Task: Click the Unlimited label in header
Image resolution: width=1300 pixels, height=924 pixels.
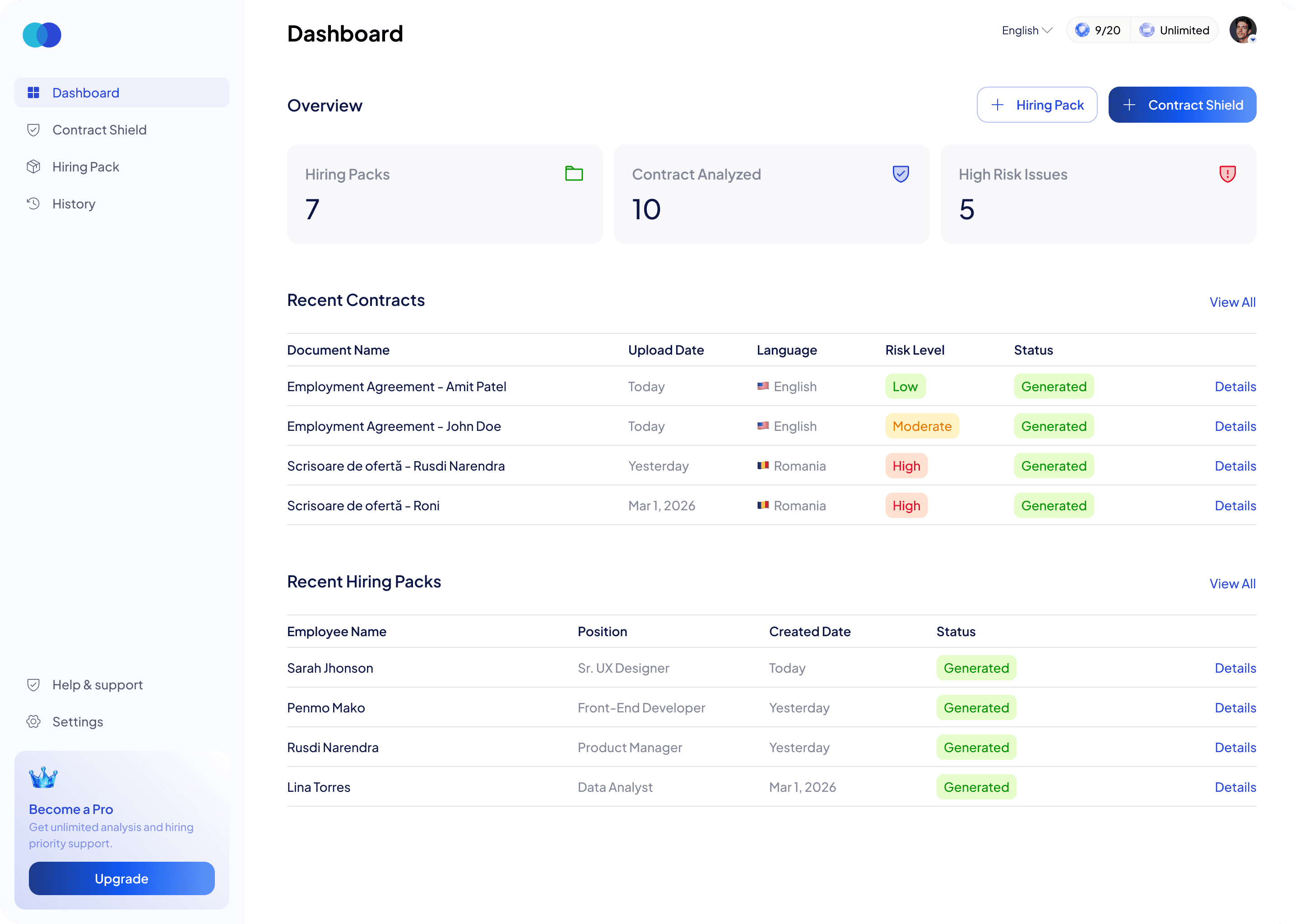Action: pyautogui.click(x=1184, y=30)
